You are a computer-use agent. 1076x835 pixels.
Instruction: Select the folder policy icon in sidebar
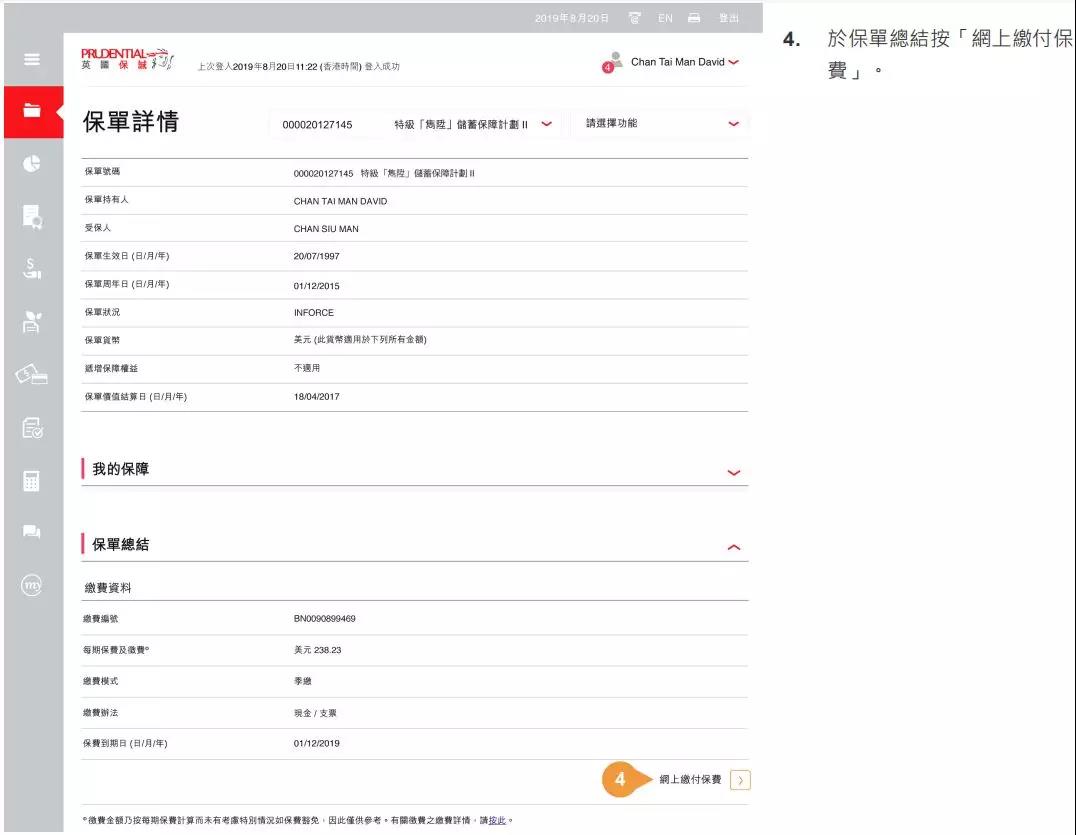click(32, 110)
